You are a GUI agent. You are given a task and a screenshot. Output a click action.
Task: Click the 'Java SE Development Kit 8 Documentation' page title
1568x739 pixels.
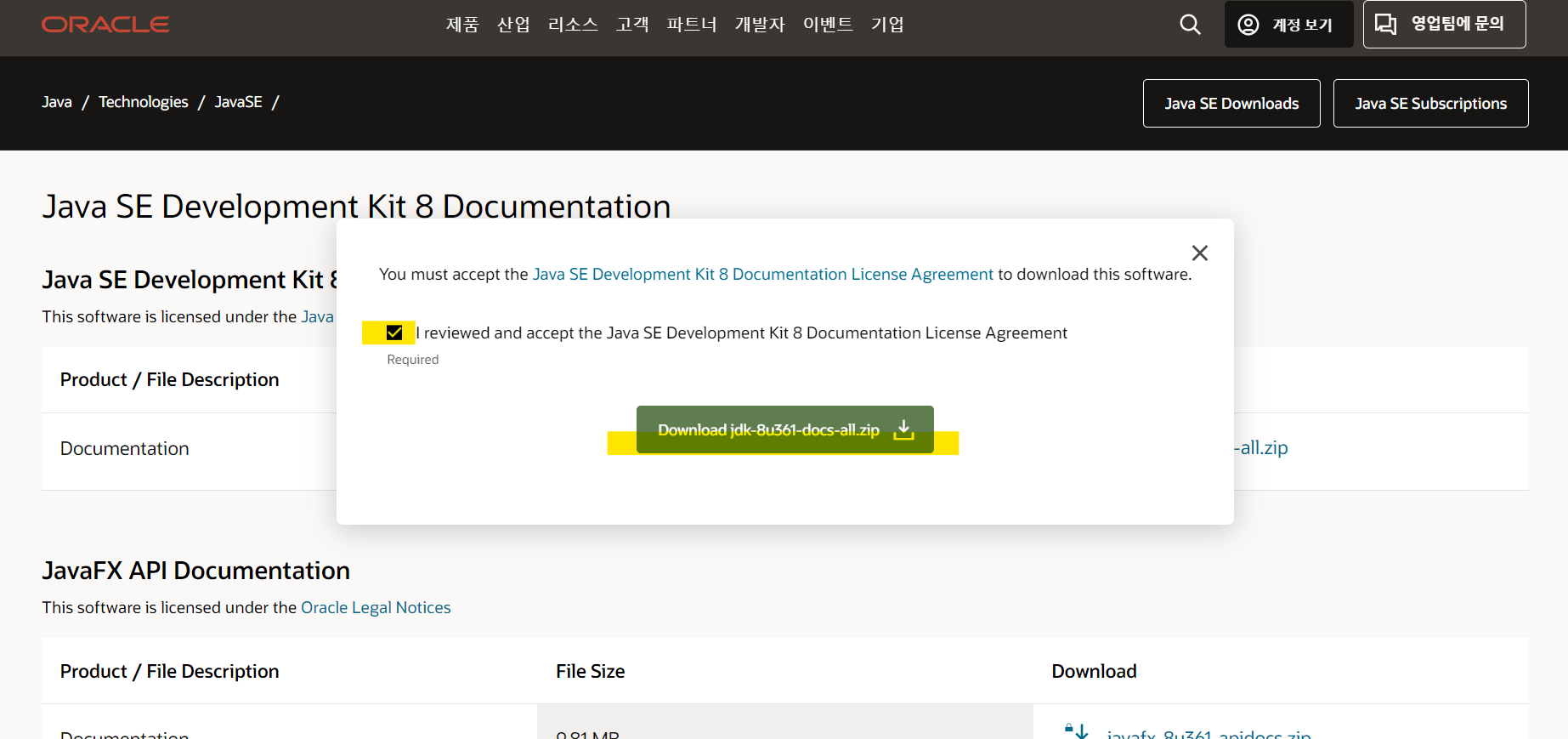point(356,206)
